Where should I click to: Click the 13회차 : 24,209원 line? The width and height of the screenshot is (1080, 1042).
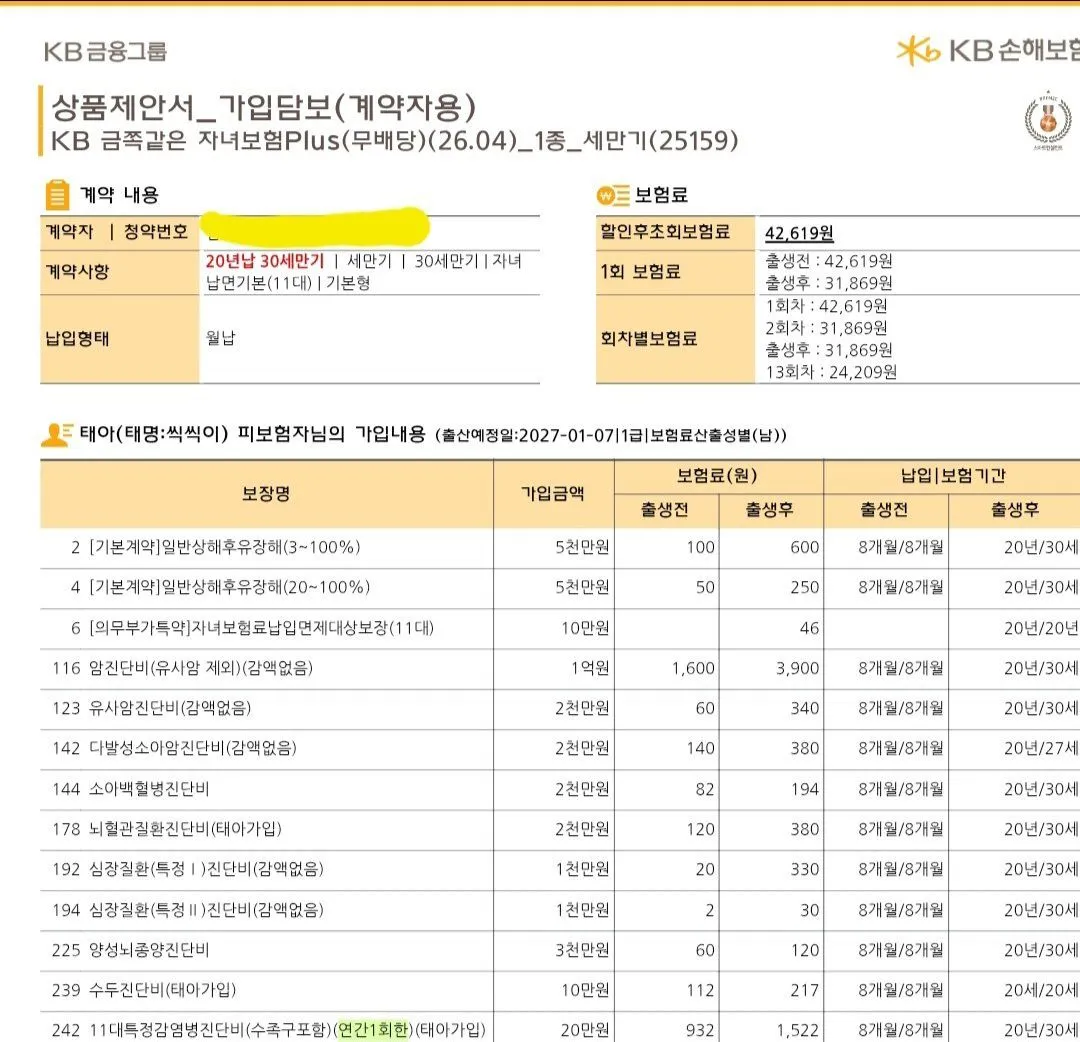tap(831, 373)
